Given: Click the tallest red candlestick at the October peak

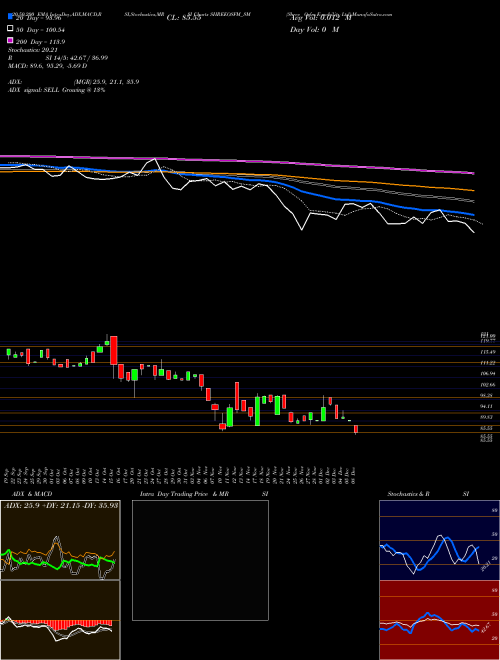Looking at the screenshot, I should point(114,351).
